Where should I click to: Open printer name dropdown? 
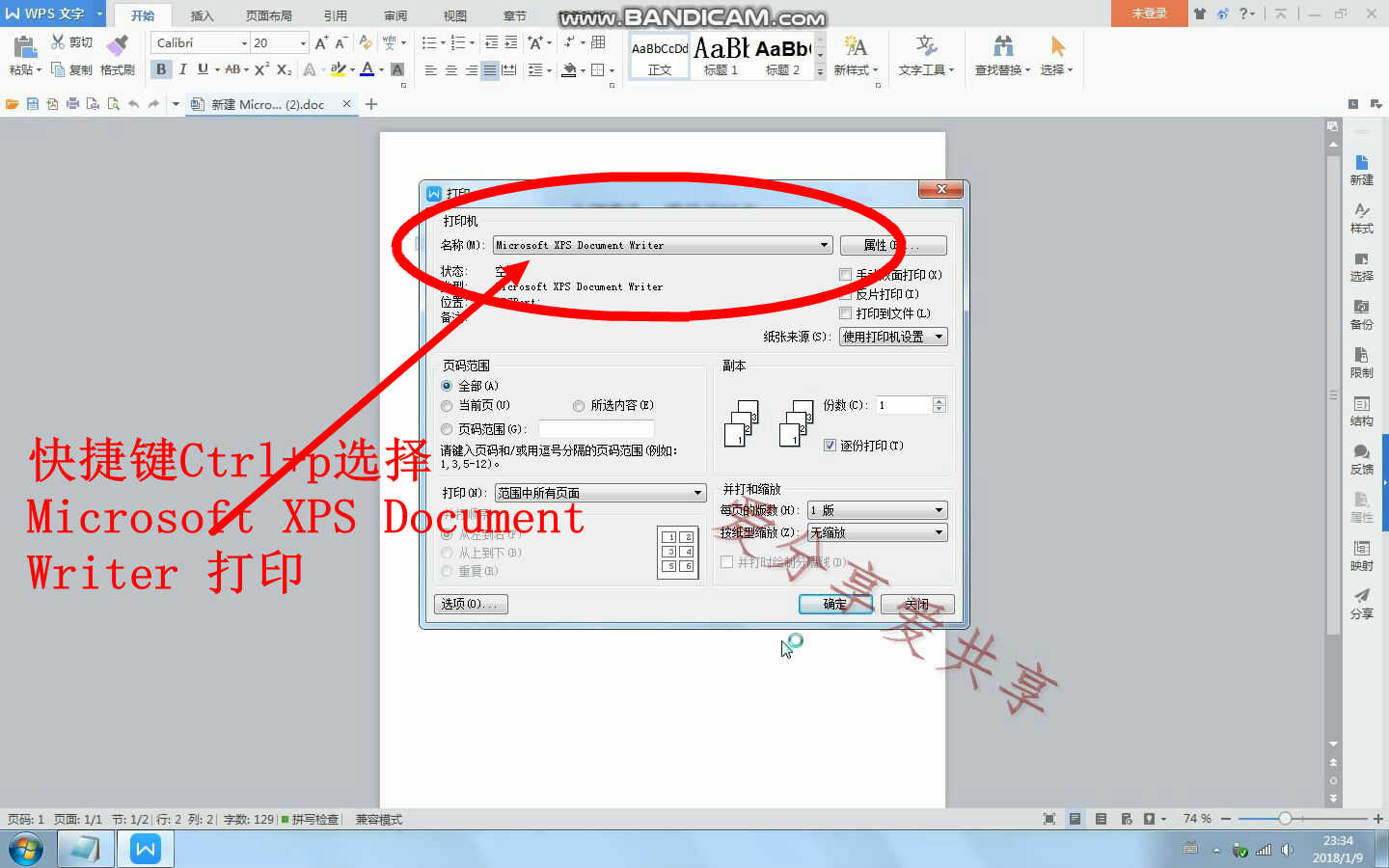click(x=662, y=245)
